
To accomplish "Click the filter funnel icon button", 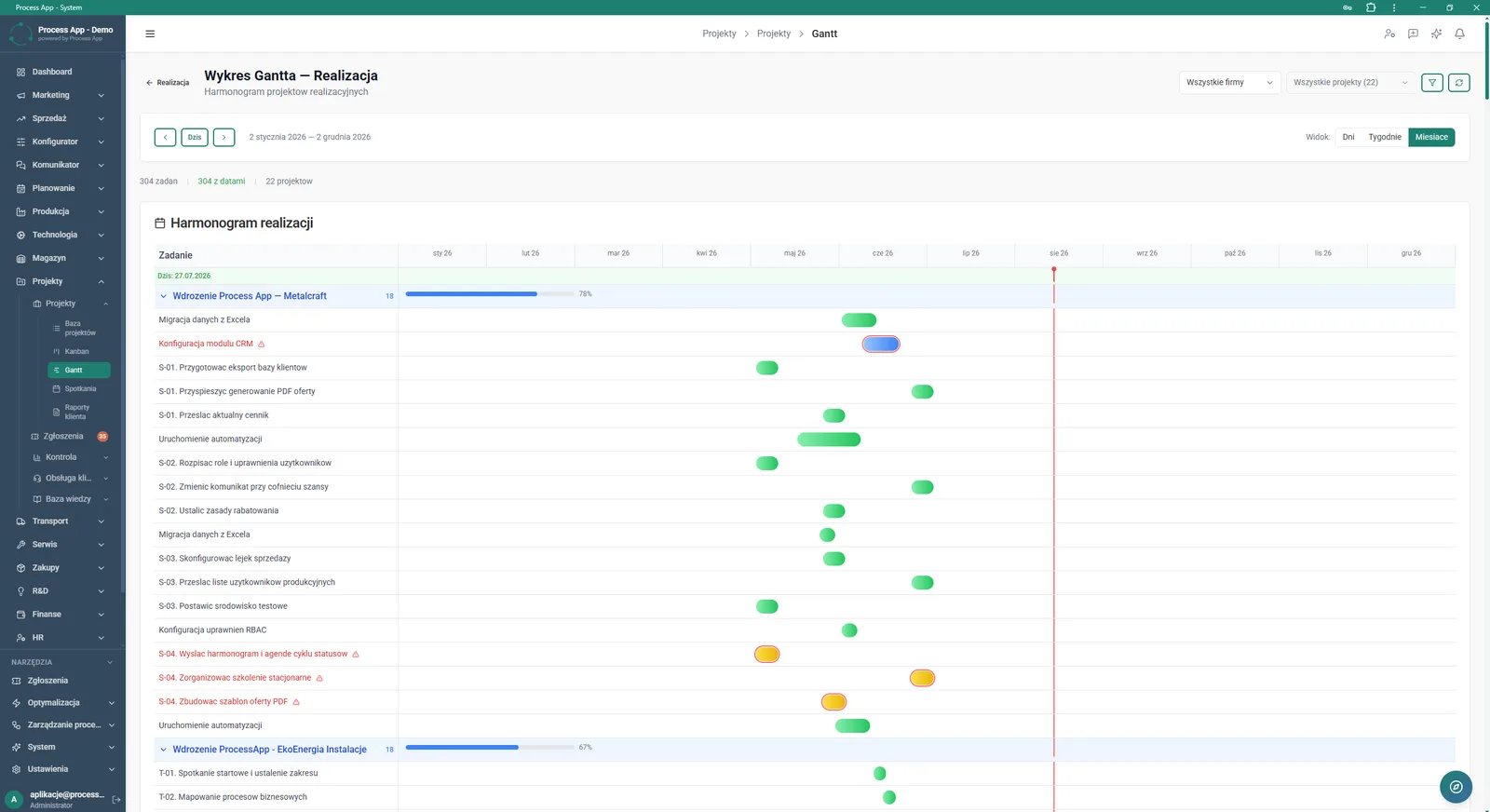I will click(1432, 83).
